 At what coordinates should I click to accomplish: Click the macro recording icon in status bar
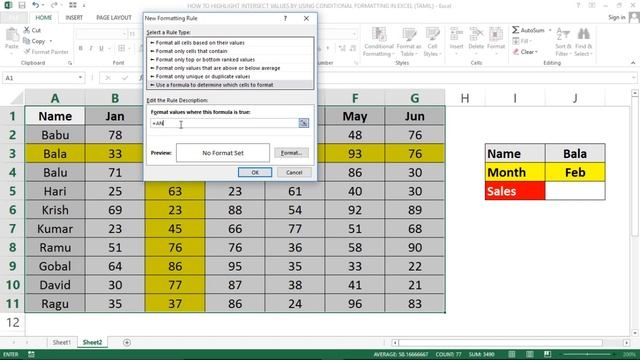point(31,354)
